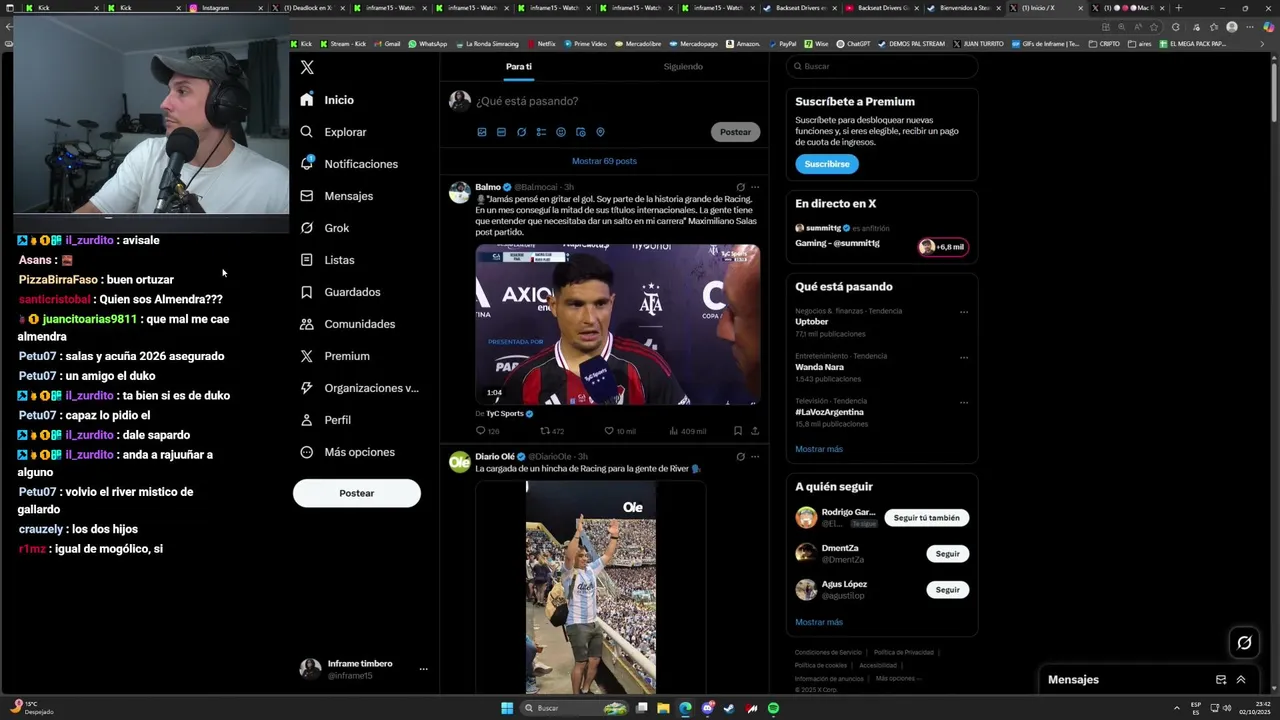
Task: Add a GIF to the new post
Action: point(502,132)
